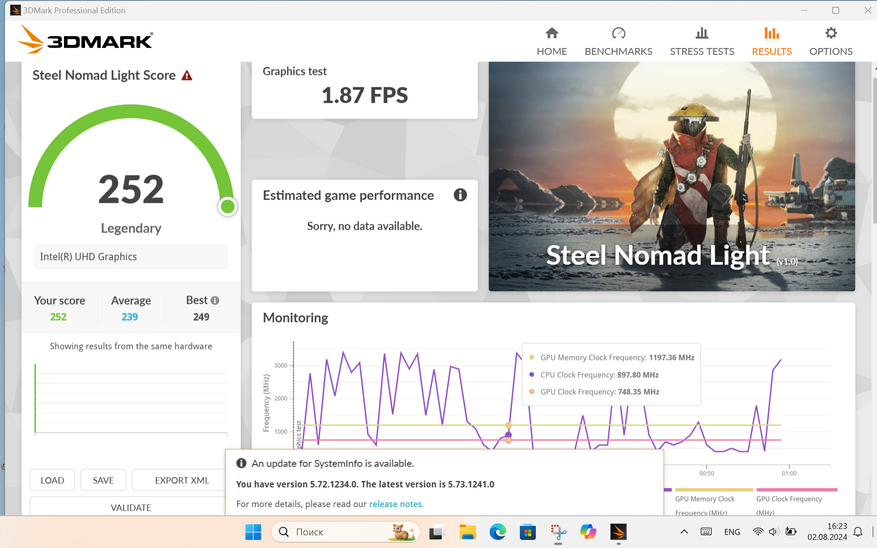This screenshot has width=877, height=548.
Task: Click the Average score value 239
Action: pyautogui.click(x=130, y=316)
